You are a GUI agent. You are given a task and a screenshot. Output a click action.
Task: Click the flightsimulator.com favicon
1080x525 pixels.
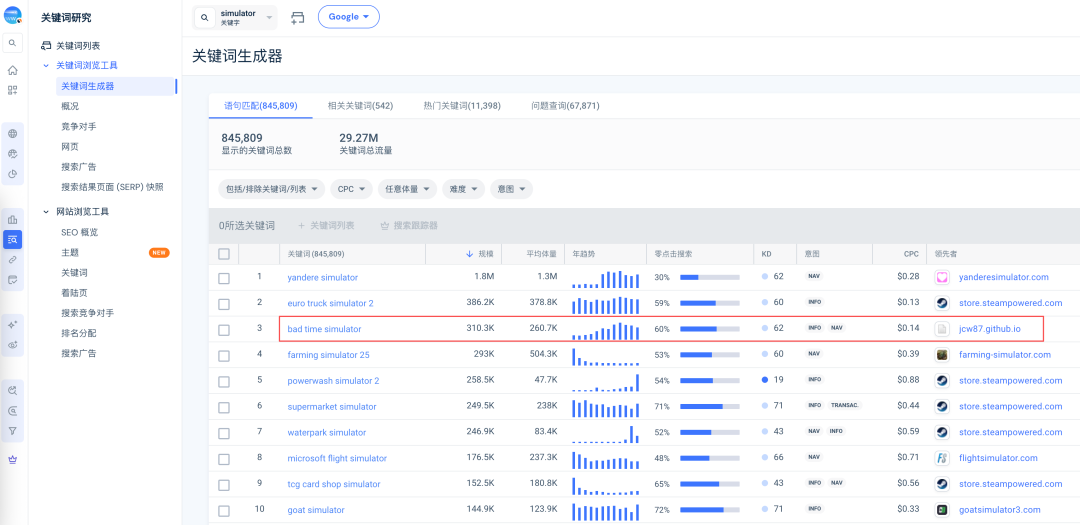(x=942, y=458)
